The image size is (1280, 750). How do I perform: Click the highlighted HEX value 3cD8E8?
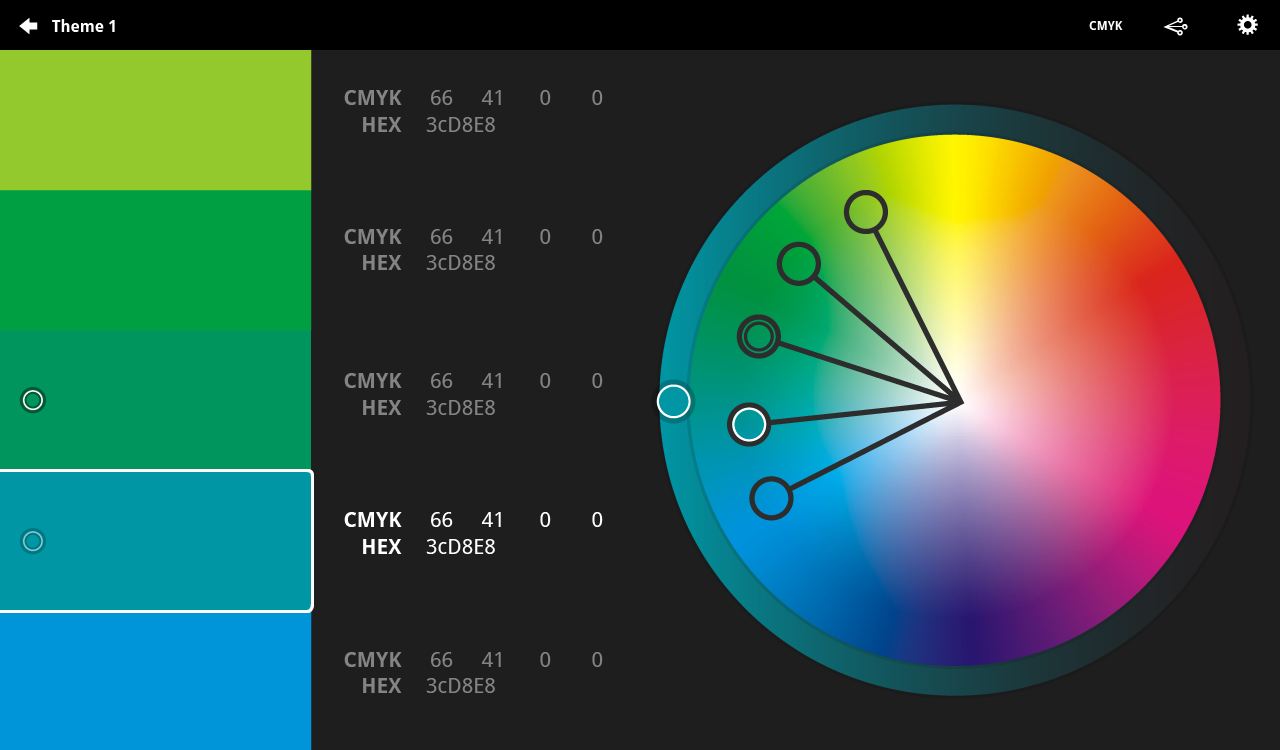pyautogui.click(x=460, y=547)
